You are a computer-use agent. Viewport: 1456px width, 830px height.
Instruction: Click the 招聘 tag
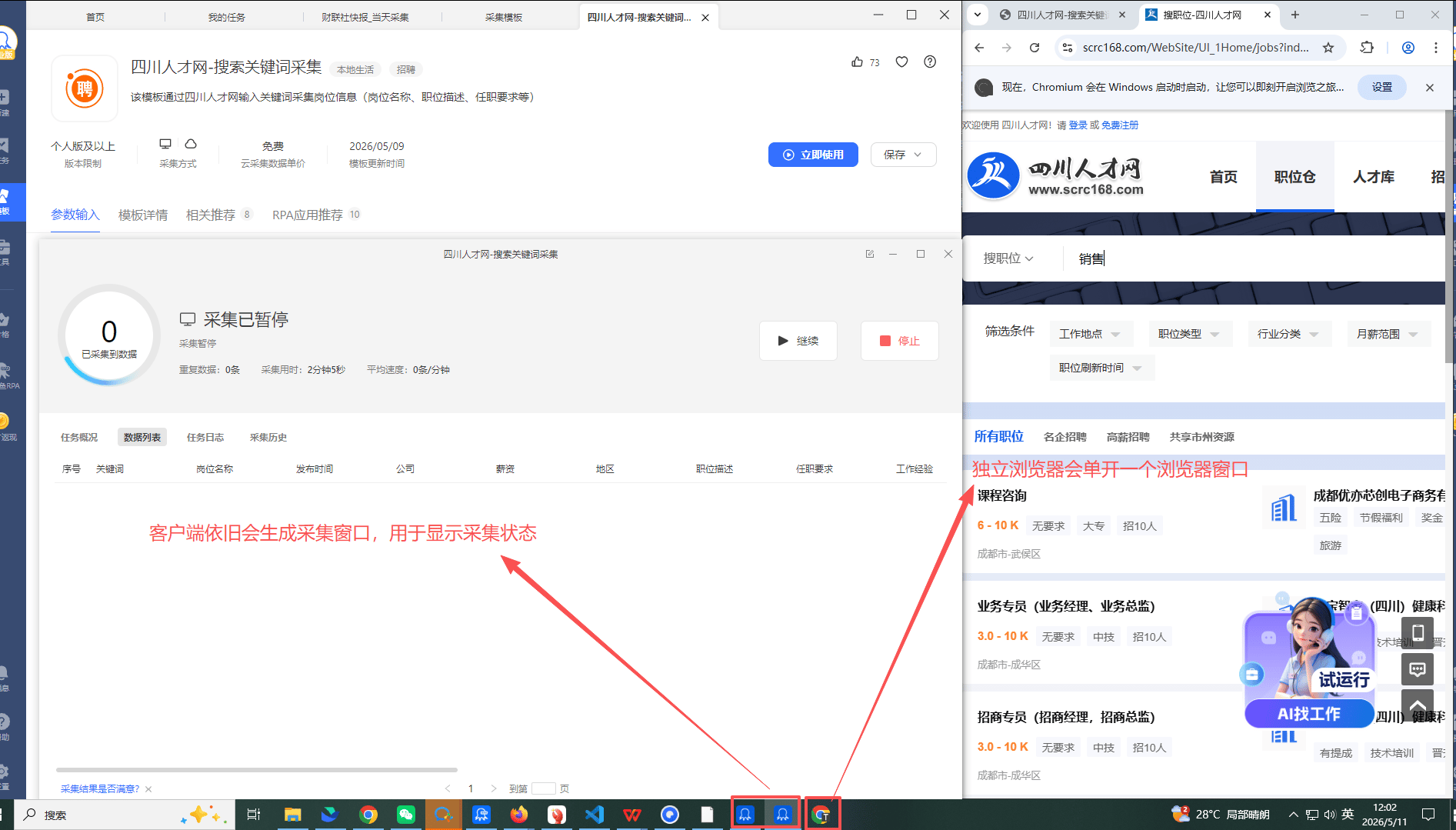[x=406, y=70]
